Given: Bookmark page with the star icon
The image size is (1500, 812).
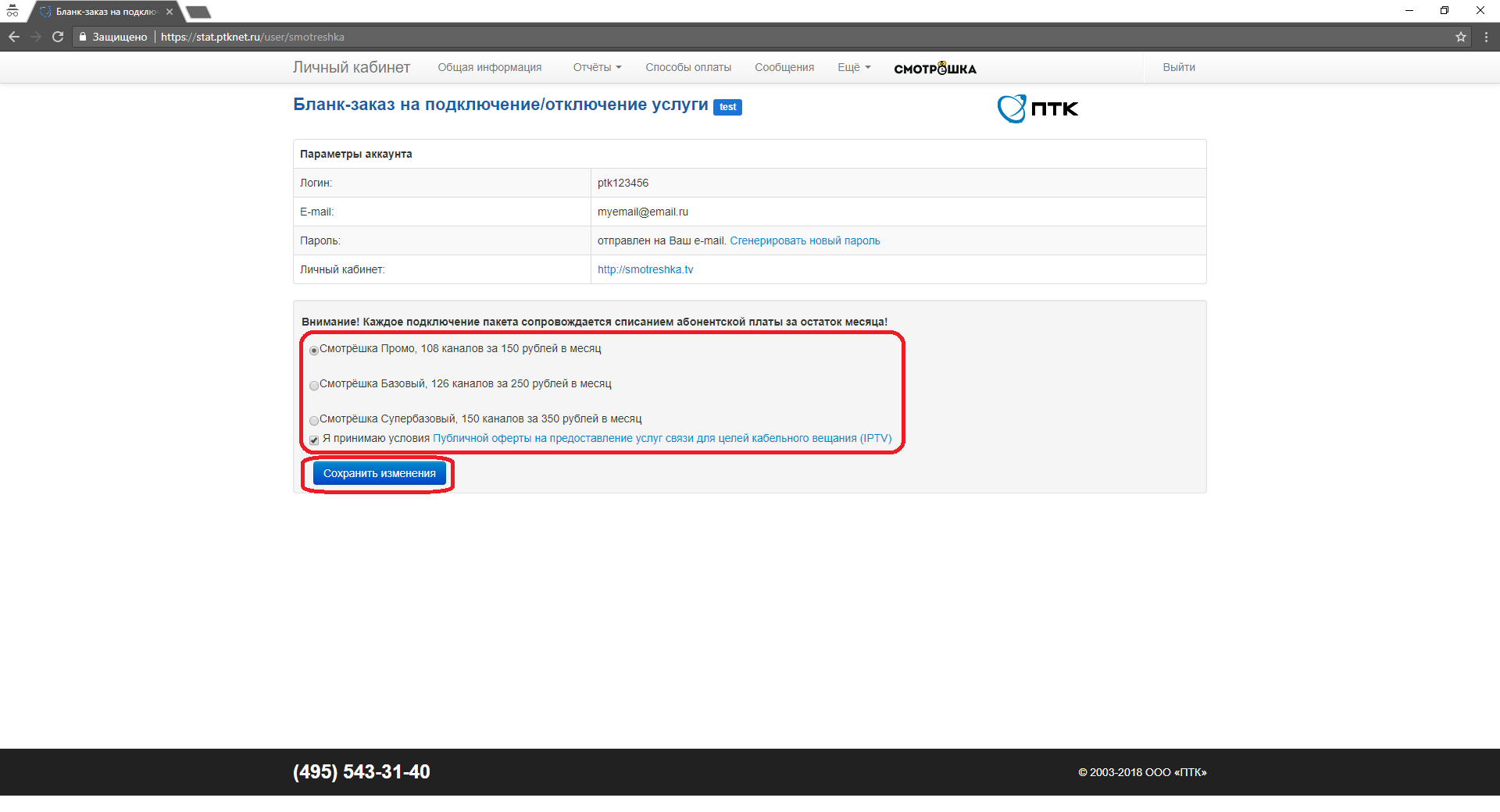Looking at the screenshot, I should [x=1460, y=37].
